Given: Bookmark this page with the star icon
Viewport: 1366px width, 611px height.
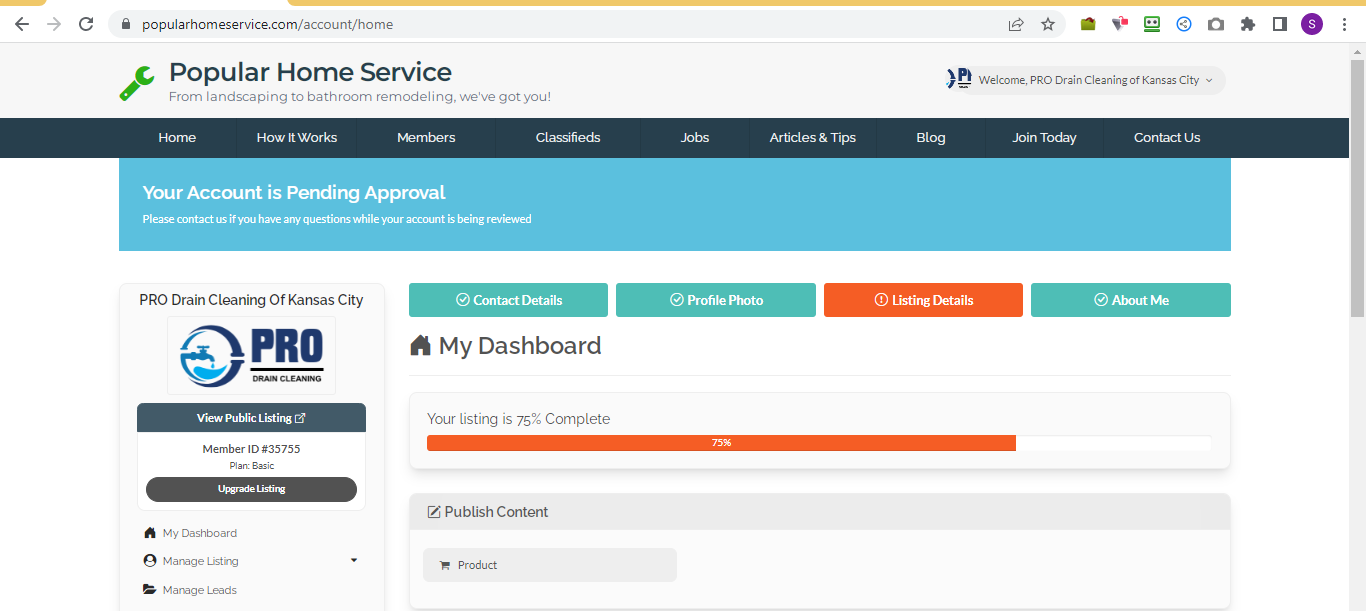Looking at the screenshot, I should click(1048, 24).
